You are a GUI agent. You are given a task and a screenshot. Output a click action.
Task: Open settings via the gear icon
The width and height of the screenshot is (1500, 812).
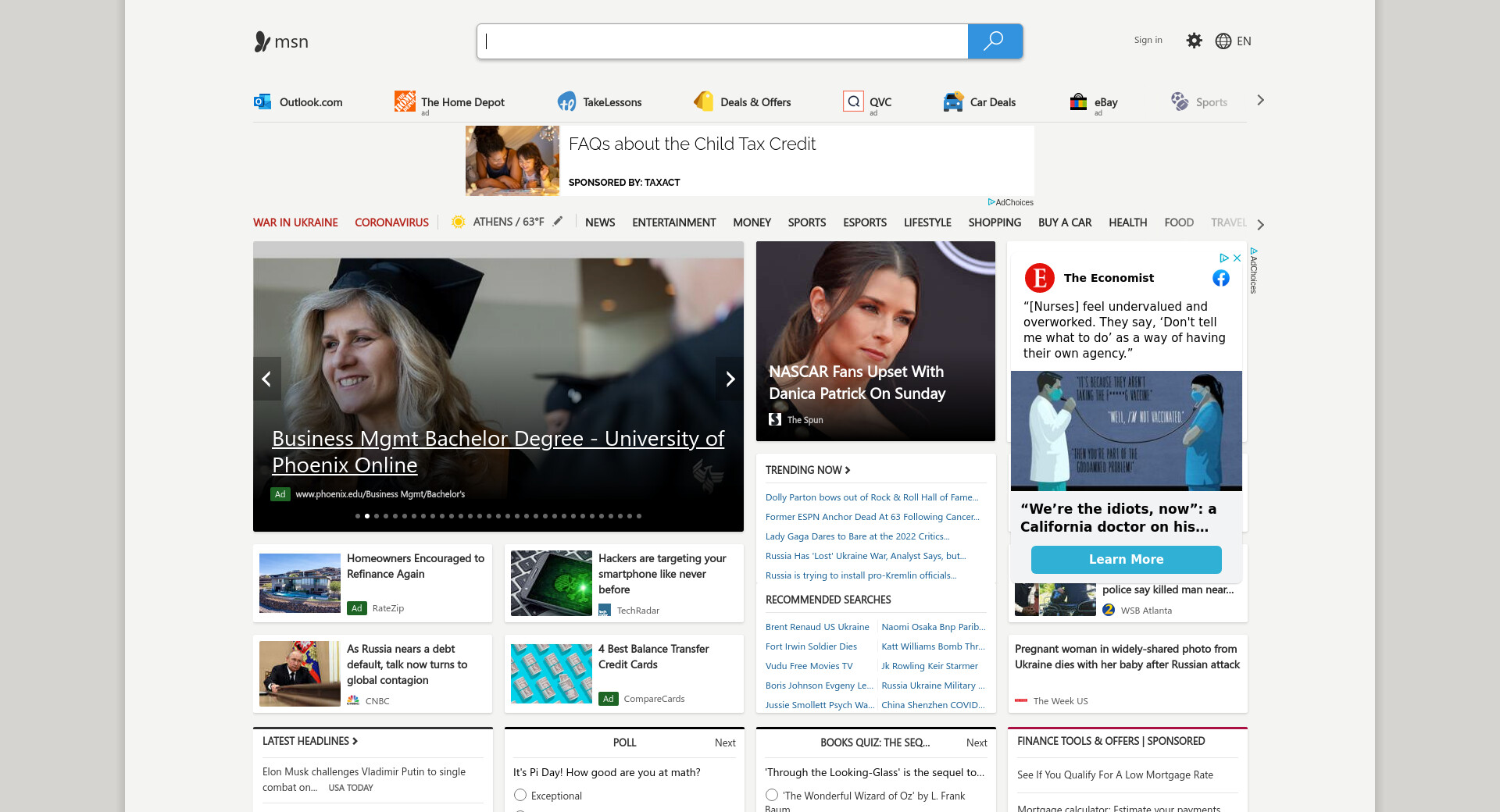[x=1194, y=41]
